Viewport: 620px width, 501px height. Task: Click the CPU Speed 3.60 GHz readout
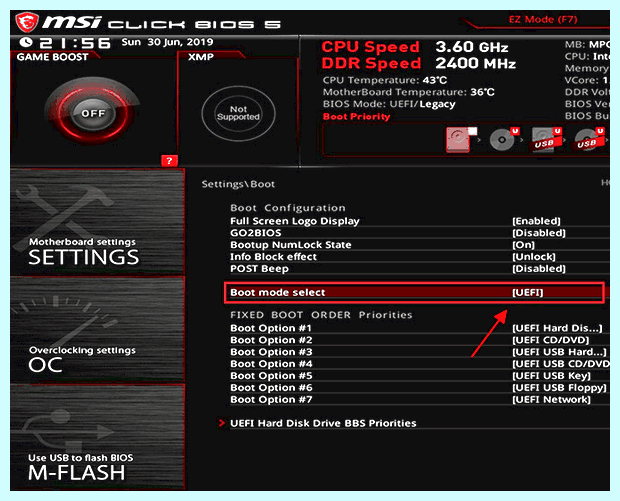click(x=415, y=47)
